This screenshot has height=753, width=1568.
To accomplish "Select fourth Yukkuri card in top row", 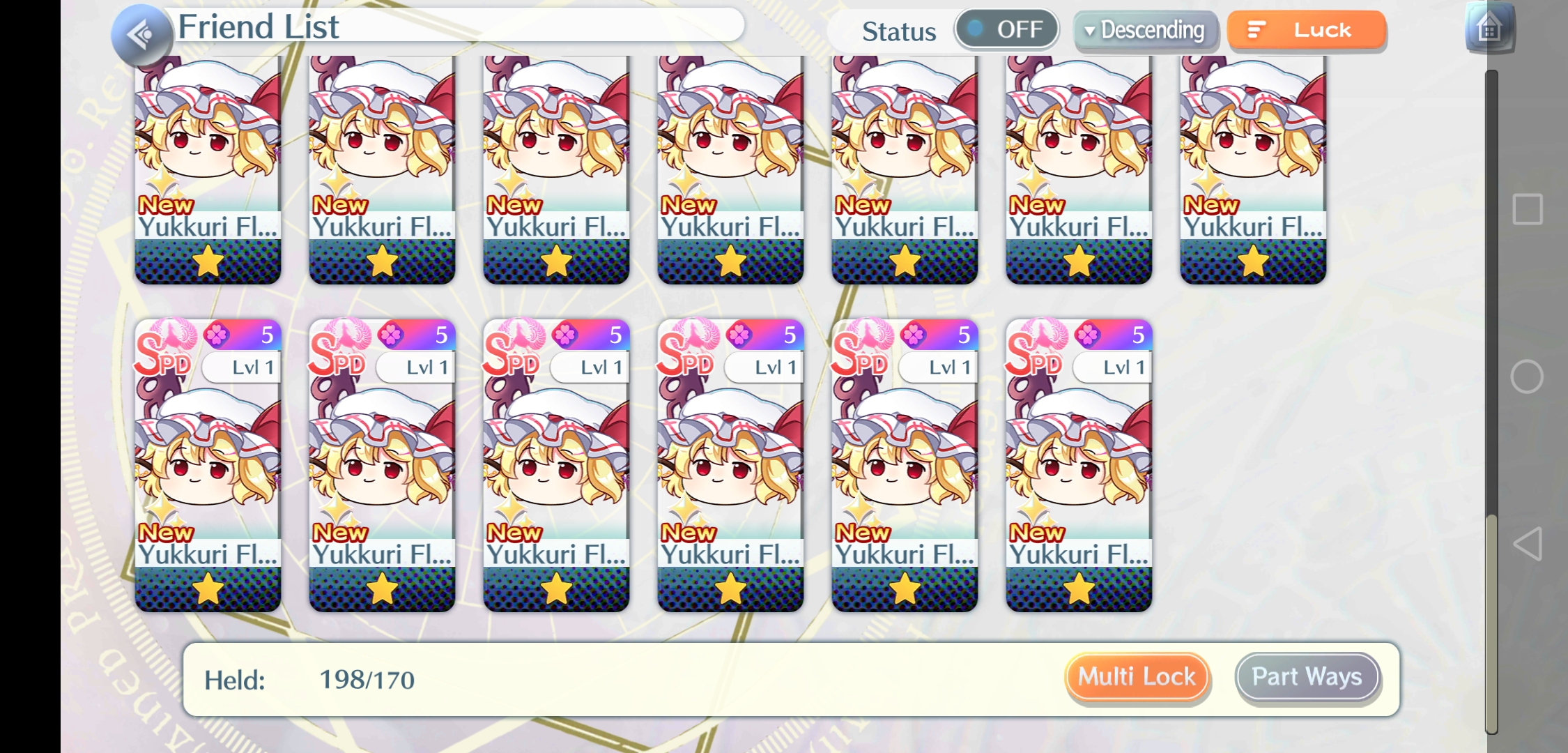I will click(730, 170).
